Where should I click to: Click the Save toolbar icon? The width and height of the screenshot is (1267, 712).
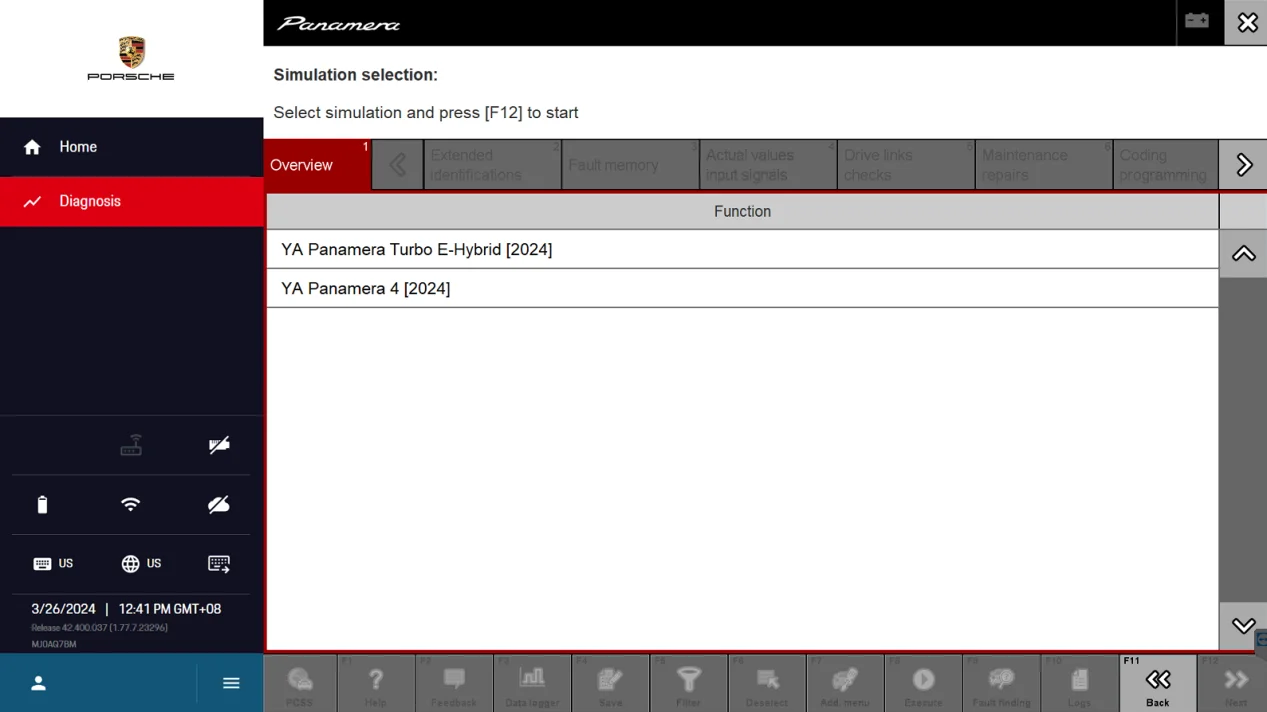(610, 684)
